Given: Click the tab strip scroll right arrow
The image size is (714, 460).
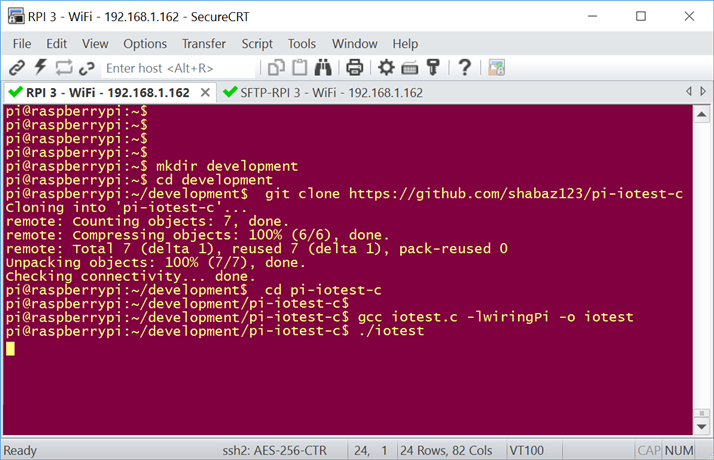Looking at the screenshot, I should click(703, 92).
